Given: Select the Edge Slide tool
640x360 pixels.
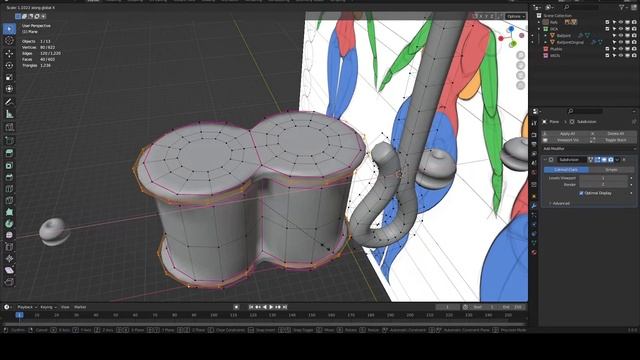Looking at the screenshot, I should 9,247.
